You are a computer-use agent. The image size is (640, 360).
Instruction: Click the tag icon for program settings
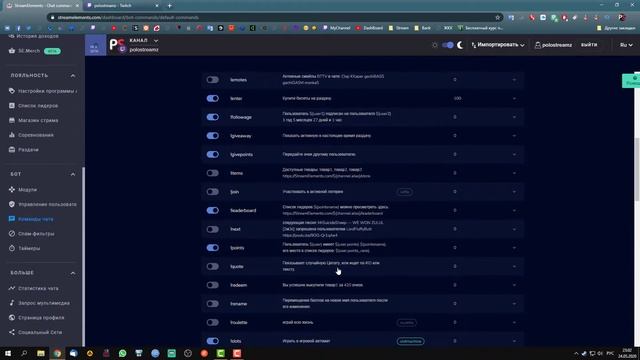pos(12,91)
